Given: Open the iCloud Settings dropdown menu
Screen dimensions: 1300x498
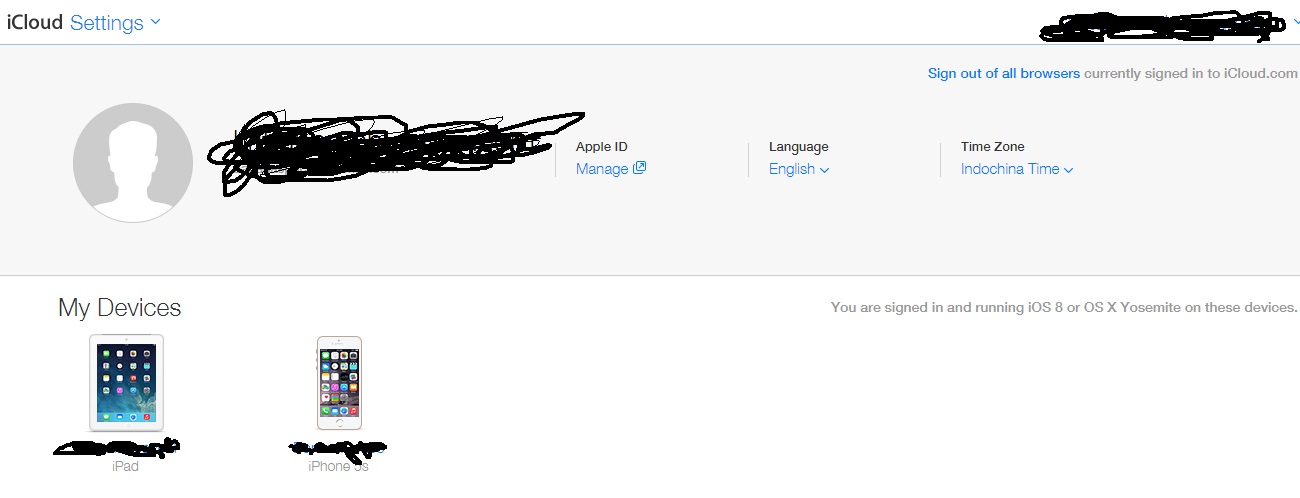Looking at the screenshot, I should pos(115,23).
